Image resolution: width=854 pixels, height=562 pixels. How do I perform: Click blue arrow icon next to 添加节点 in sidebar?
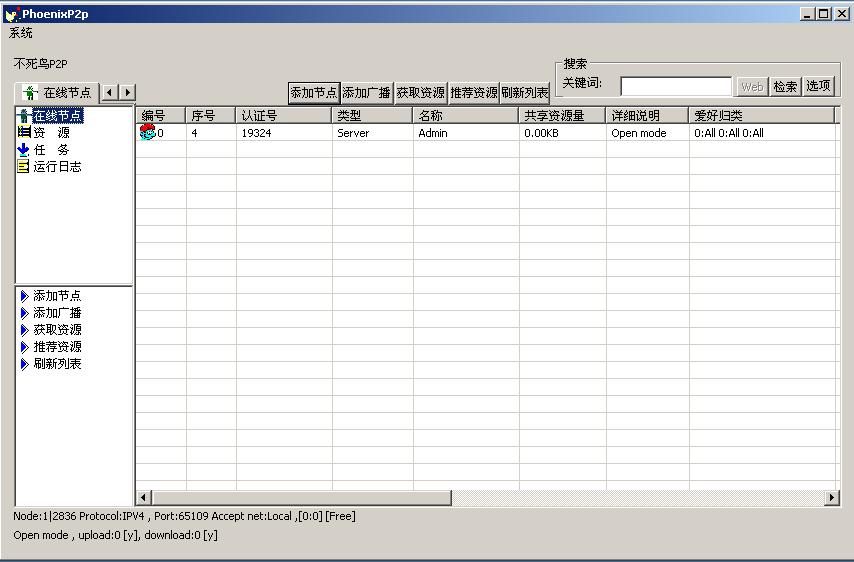point(25,296)
